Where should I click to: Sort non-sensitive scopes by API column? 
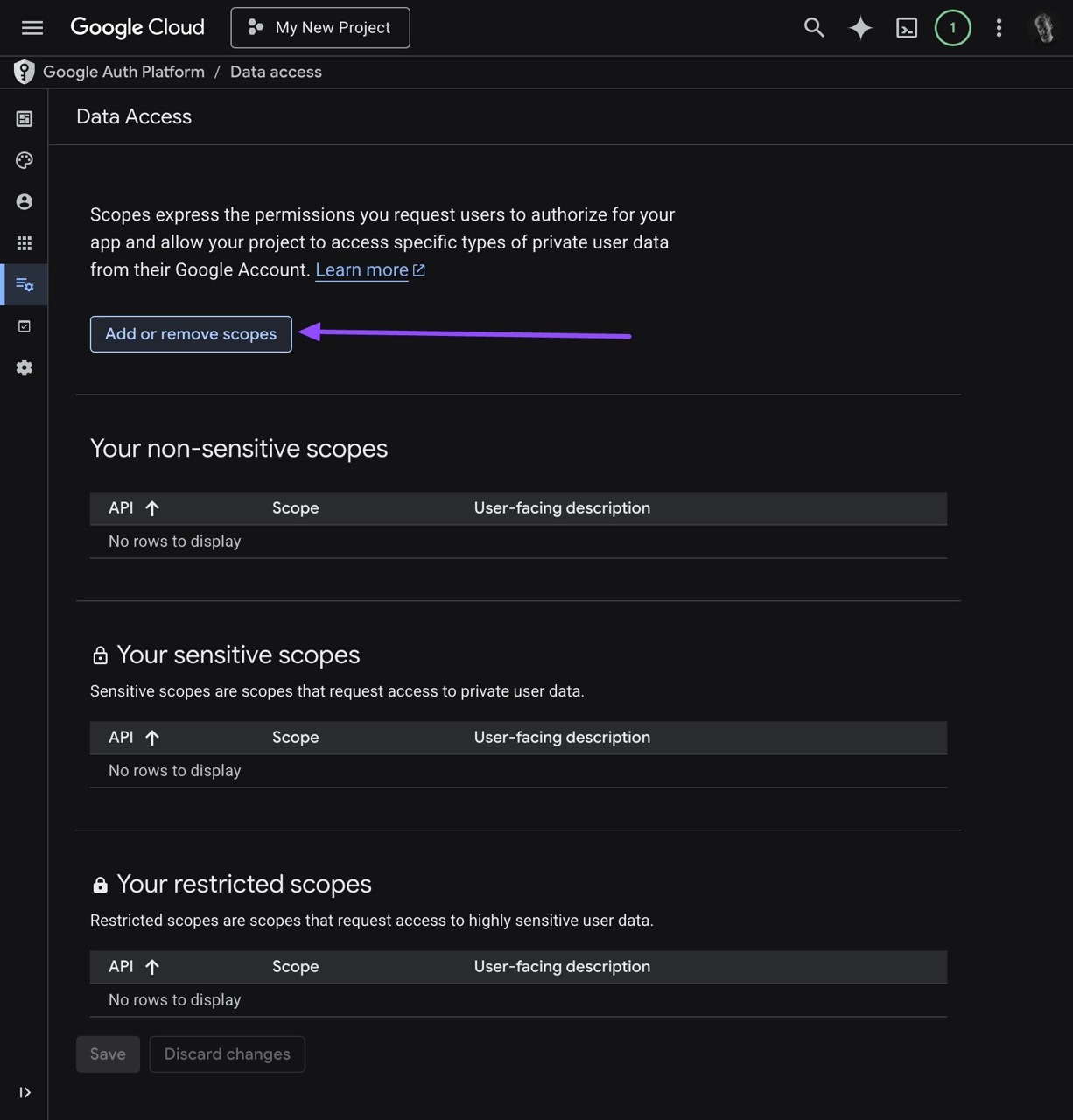133,507
